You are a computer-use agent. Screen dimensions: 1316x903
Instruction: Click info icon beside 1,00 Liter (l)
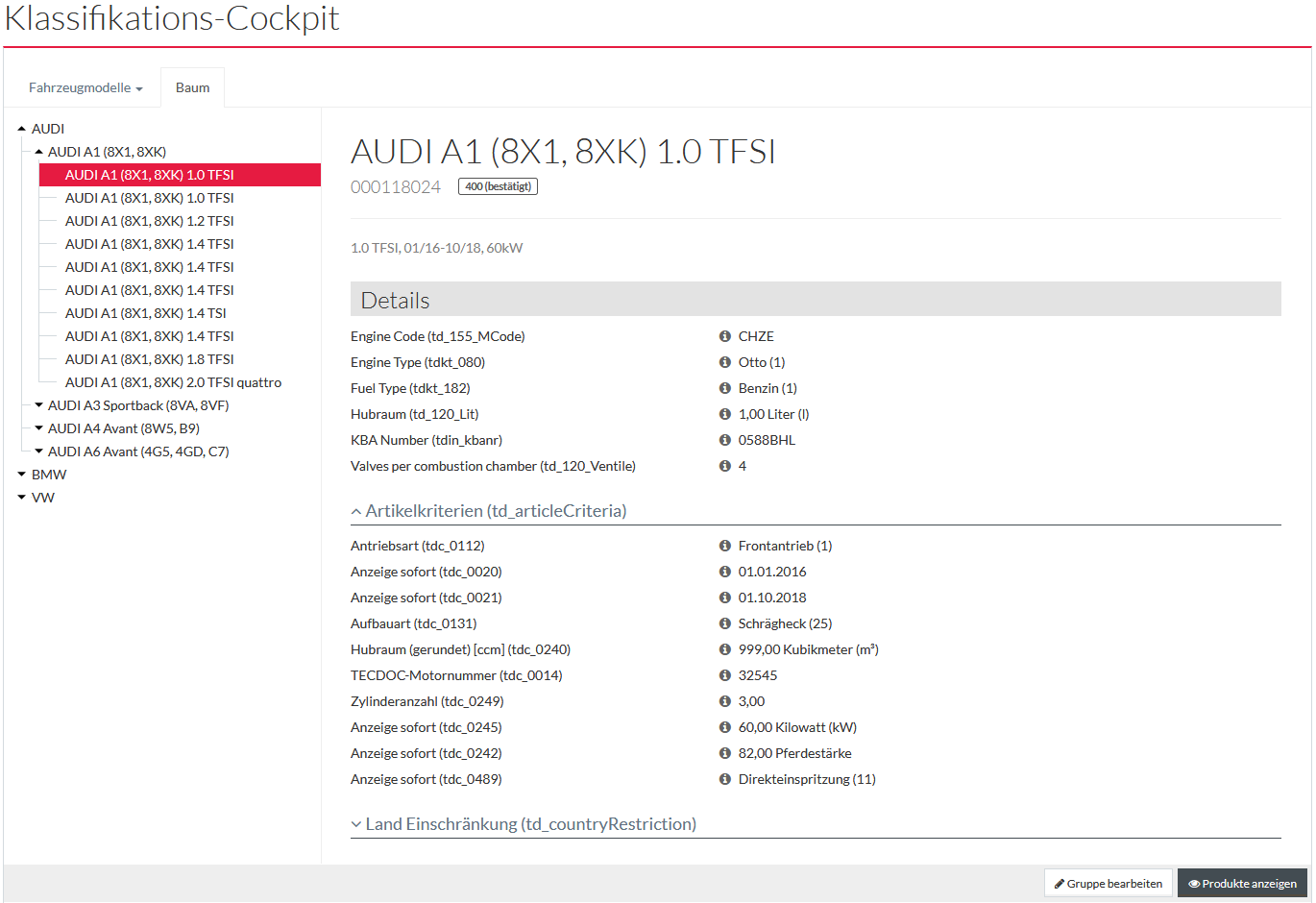tap(725, 414)
